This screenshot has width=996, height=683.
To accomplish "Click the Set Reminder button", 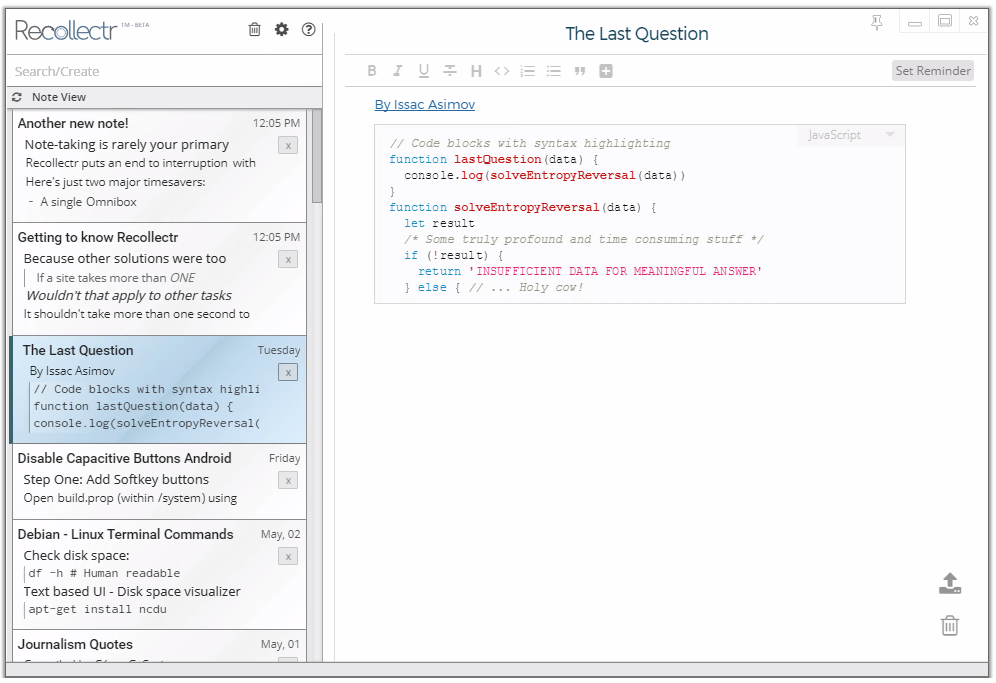I will coord(932,71).
